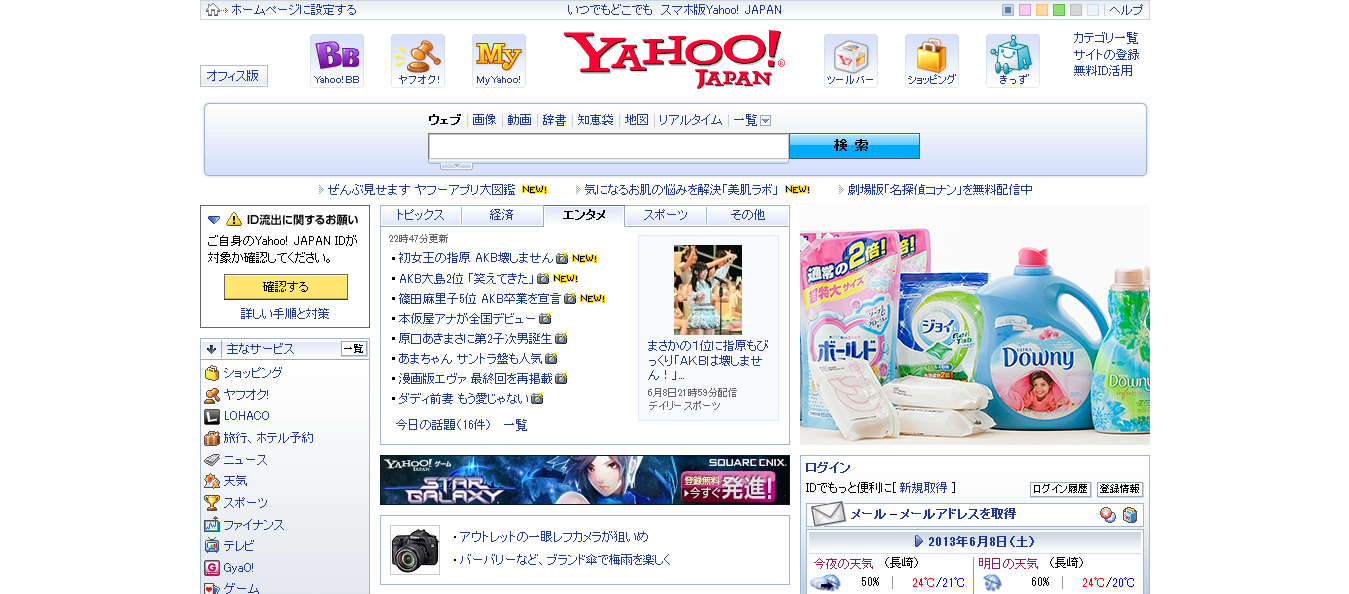Click the 天気 weather icon in sidebar
The width and height of the screenshot is (1349, 594).
(x=212, y=481)
